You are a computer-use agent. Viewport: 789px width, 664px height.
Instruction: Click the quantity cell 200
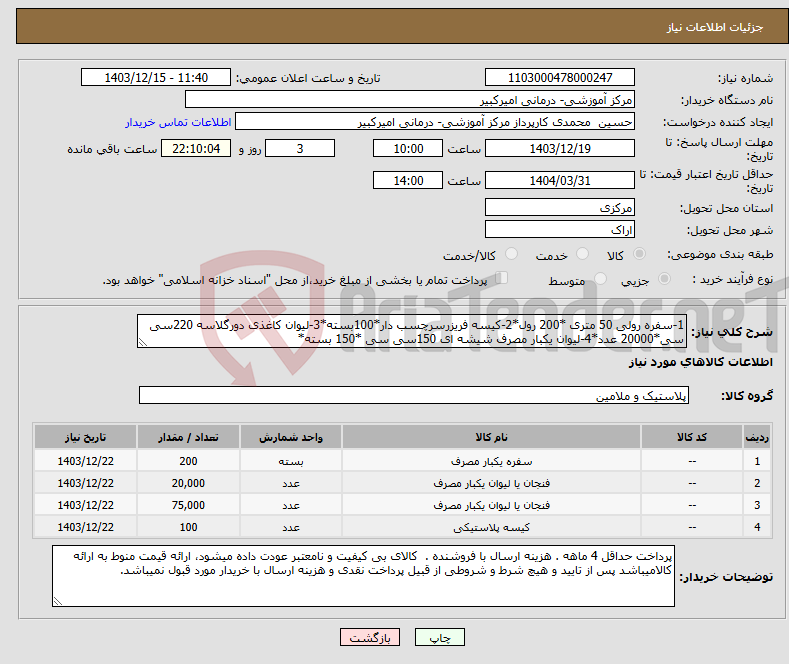188,461
